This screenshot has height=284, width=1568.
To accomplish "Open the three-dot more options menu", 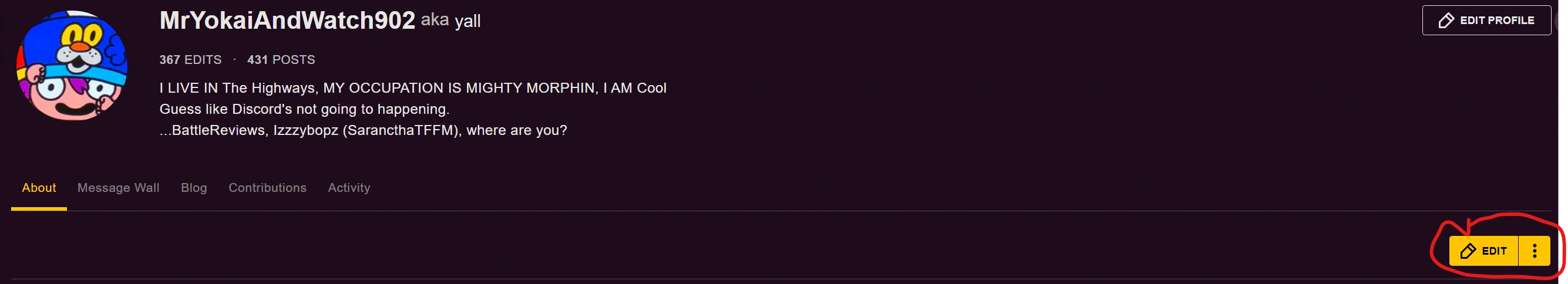I will coord(1535,251).
